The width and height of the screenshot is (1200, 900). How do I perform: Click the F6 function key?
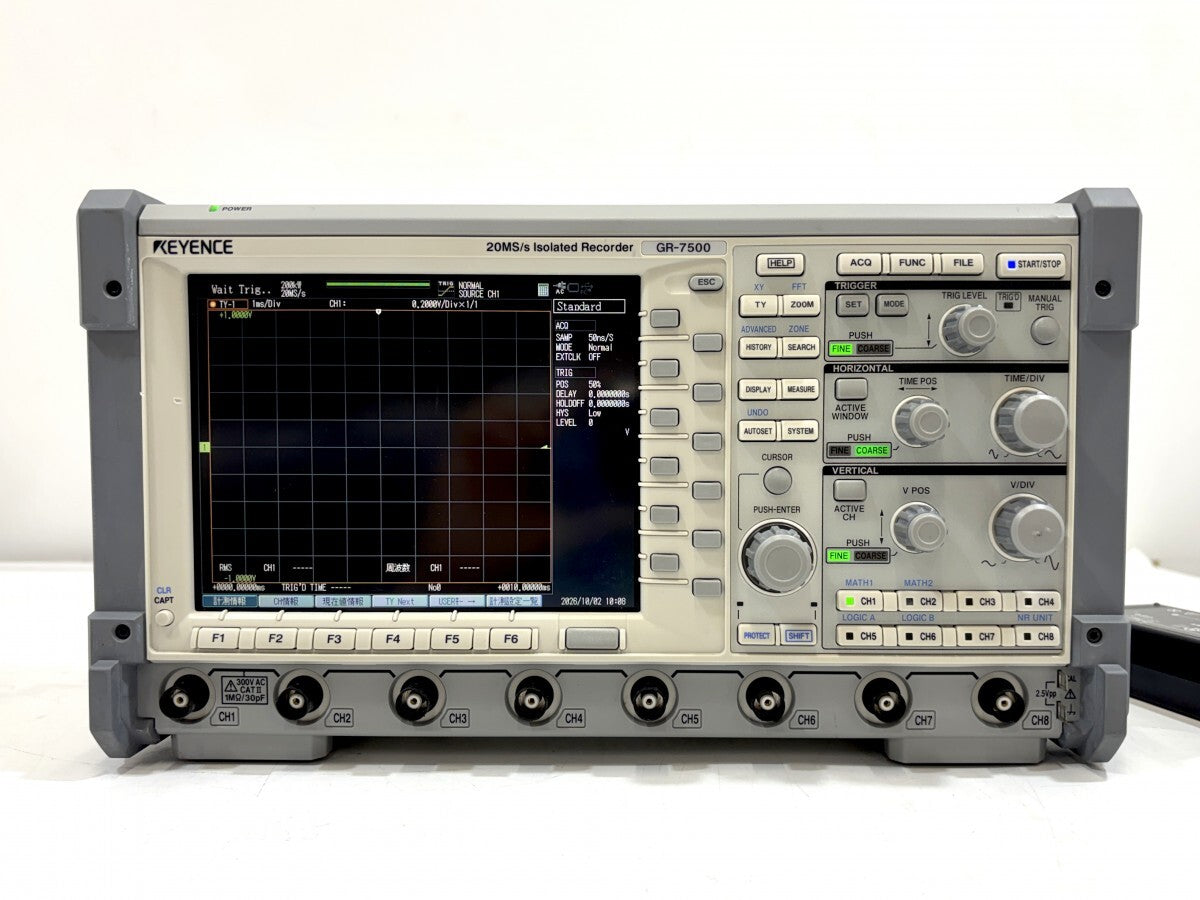point(511,638)
